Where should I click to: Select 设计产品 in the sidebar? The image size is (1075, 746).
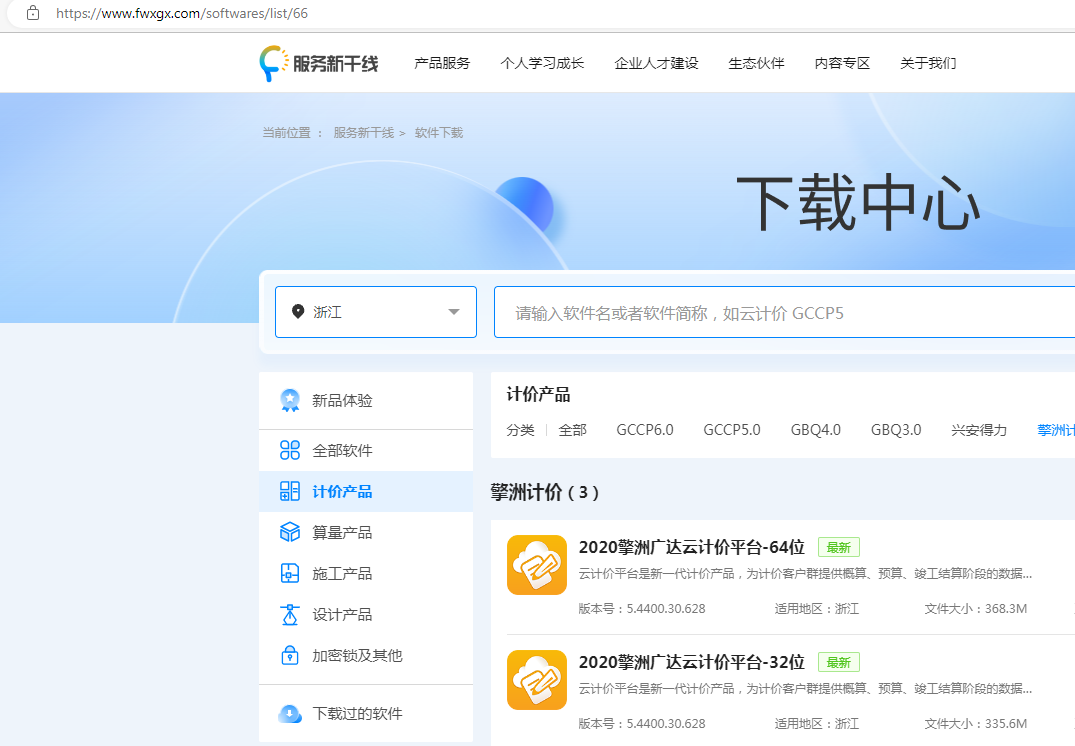click(x=366, y=614)
